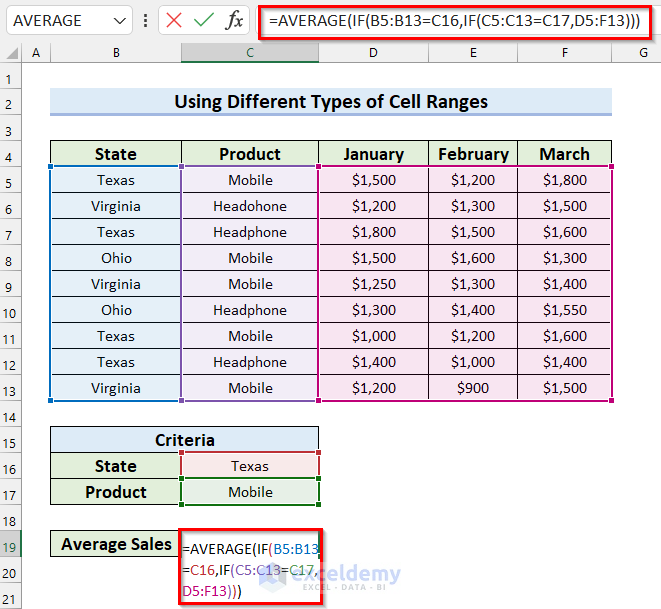Click the Select All corner triangle
The image size is (661, 609).
[x=12, y=54]
